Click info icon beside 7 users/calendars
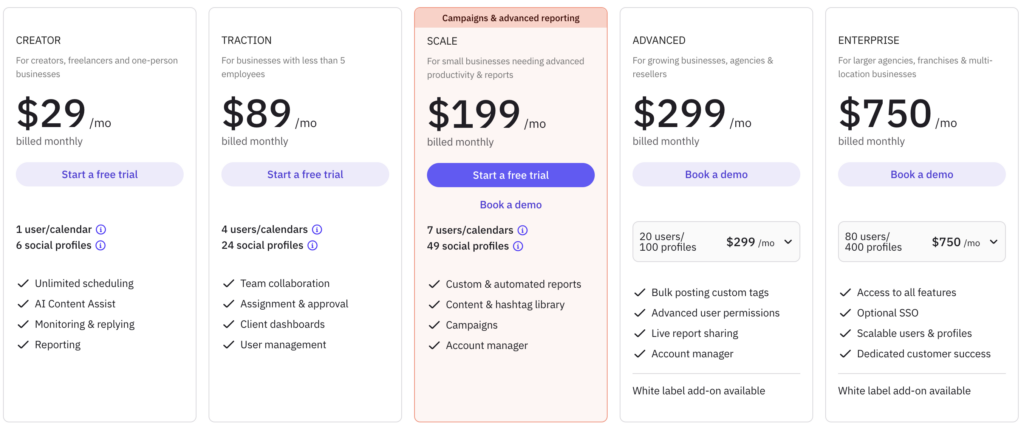 coord(522,230)
